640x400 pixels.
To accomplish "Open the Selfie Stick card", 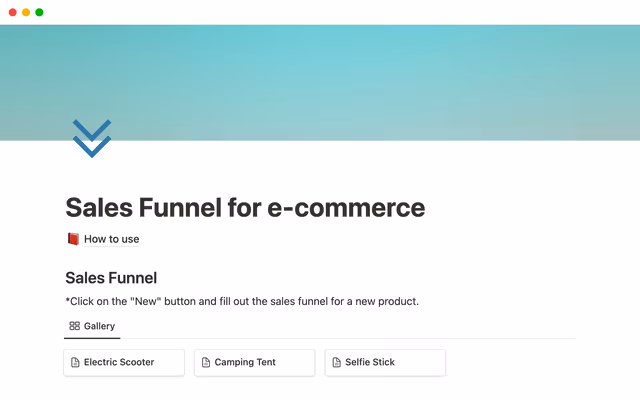I will coord(385,362).
